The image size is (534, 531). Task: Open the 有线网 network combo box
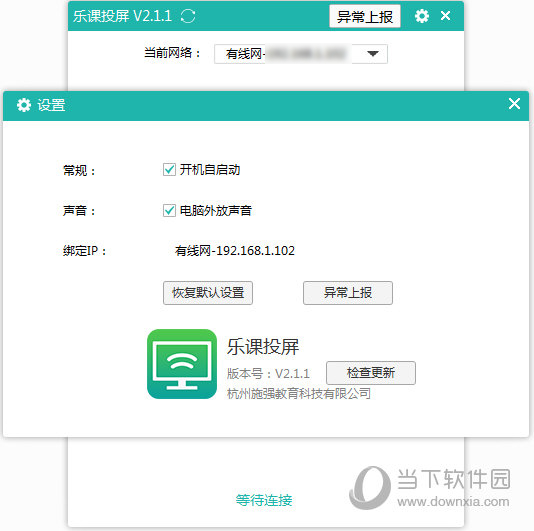point(301,54)
